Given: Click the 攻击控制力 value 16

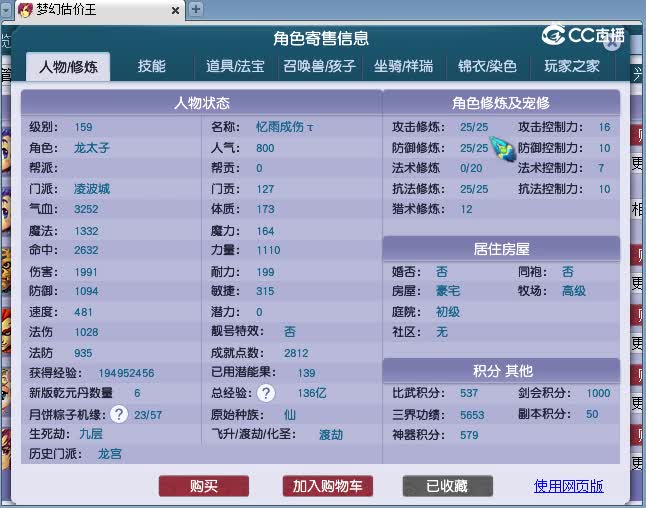Looking at the screenshot, I should pyautogui.click(x=604, y=127).
